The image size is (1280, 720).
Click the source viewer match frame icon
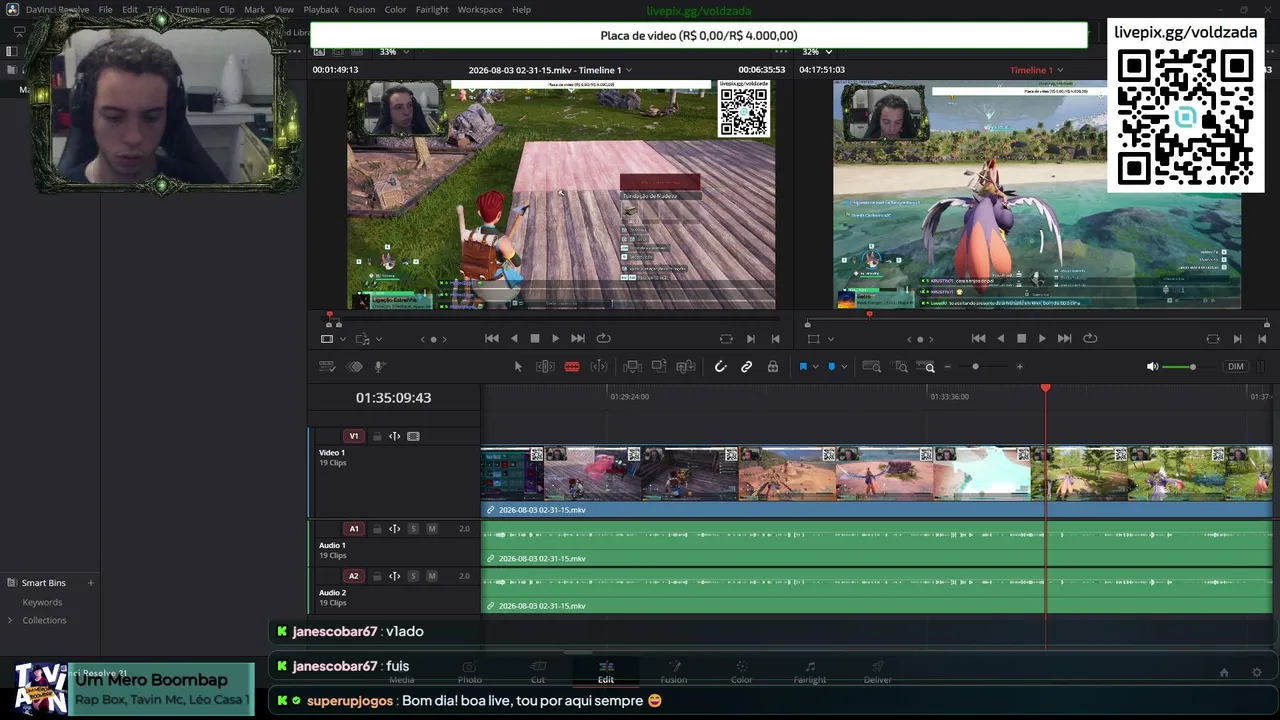pyautogui.click(x=726, y=339)
